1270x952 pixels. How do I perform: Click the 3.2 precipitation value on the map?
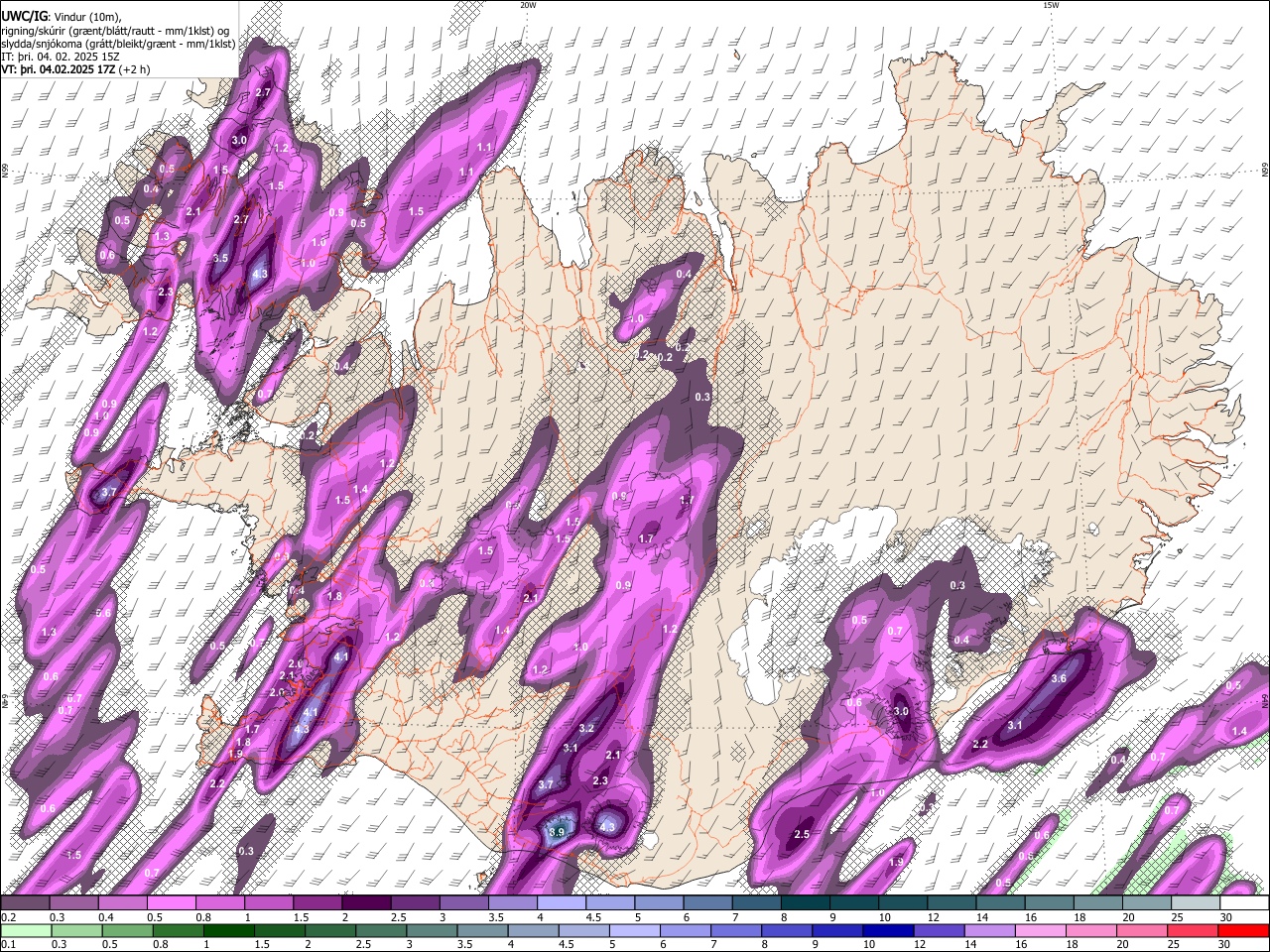[x=585, y=728]
